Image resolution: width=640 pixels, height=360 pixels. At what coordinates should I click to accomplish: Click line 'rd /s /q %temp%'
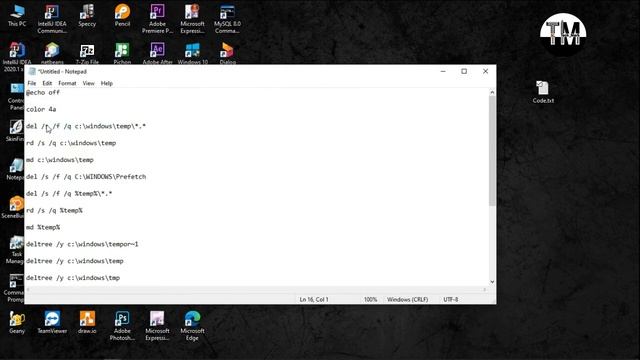[x=54, y=211]
